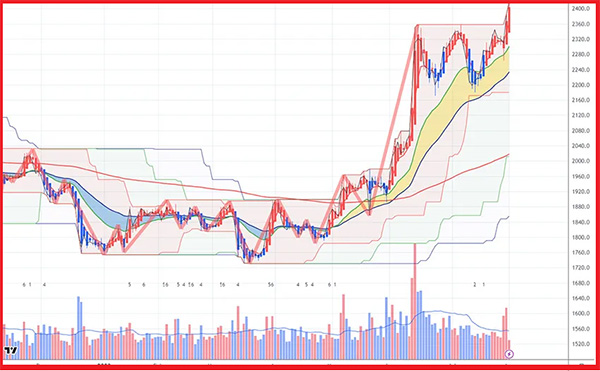Select the 2120.0 price axis label

580,115
